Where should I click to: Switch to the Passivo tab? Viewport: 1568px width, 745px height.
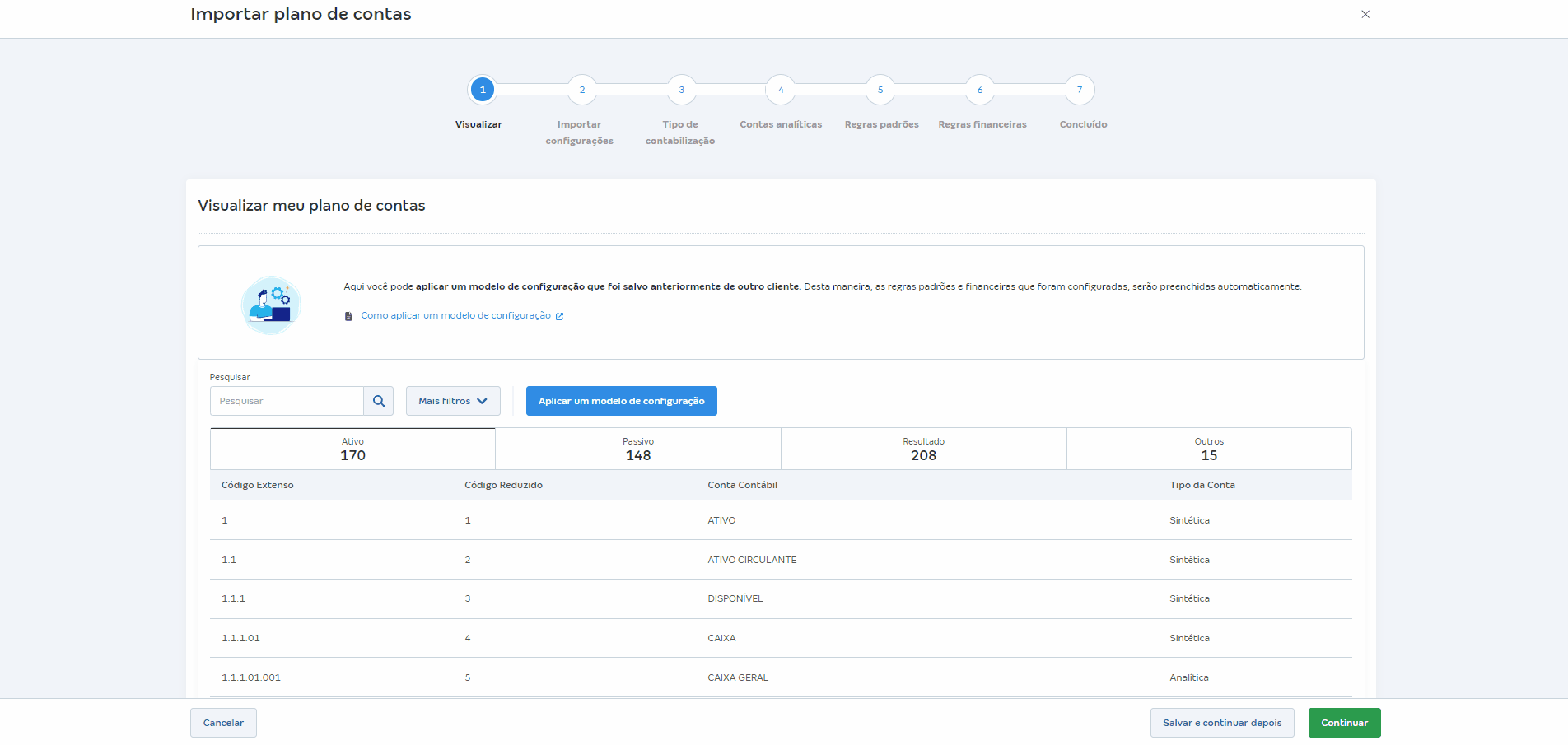(x=638, y=449)
